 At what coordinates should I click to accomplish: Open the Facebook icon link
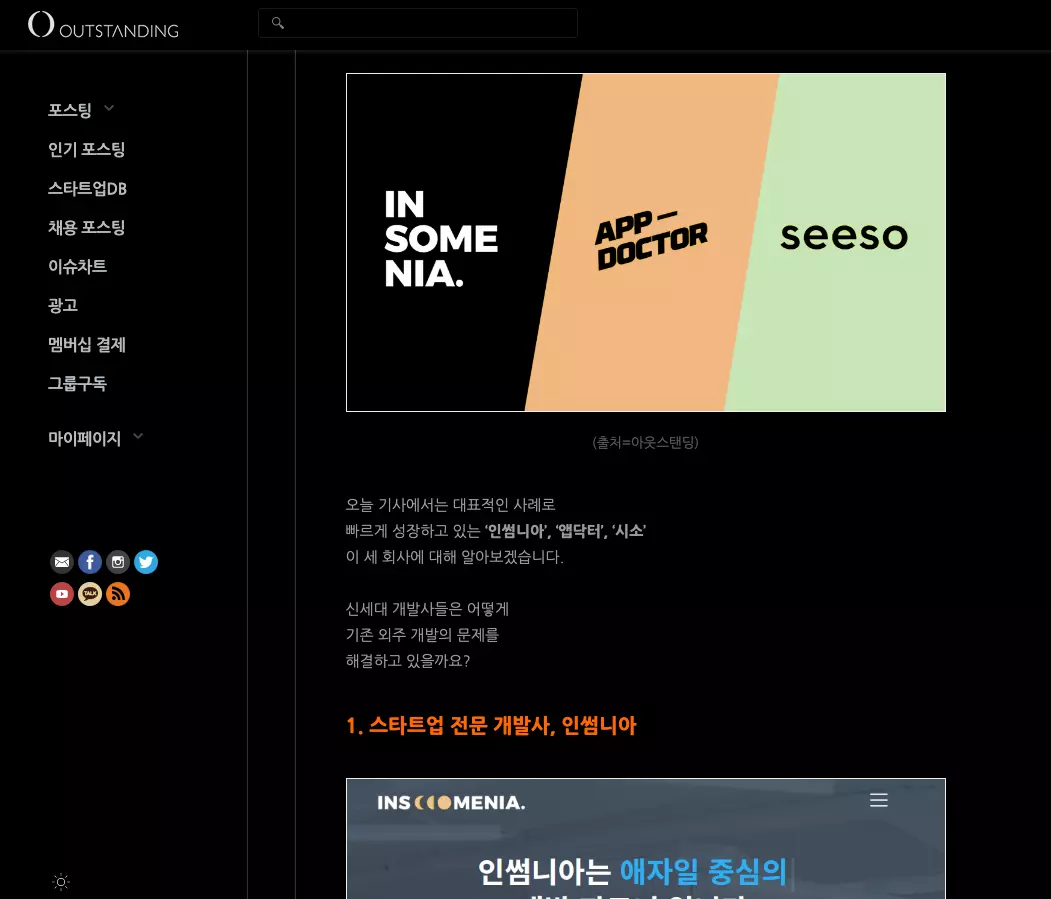point(90,562)
